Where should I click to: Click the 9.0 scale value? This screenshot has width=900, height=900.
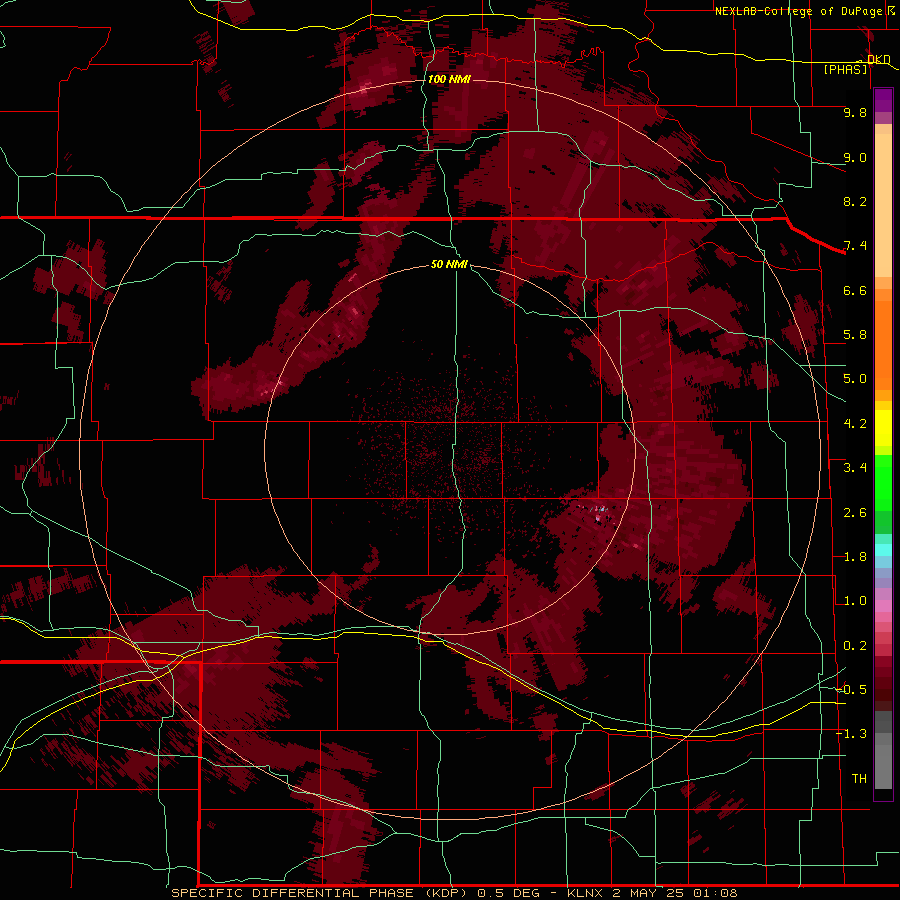[x=855, y=157]
